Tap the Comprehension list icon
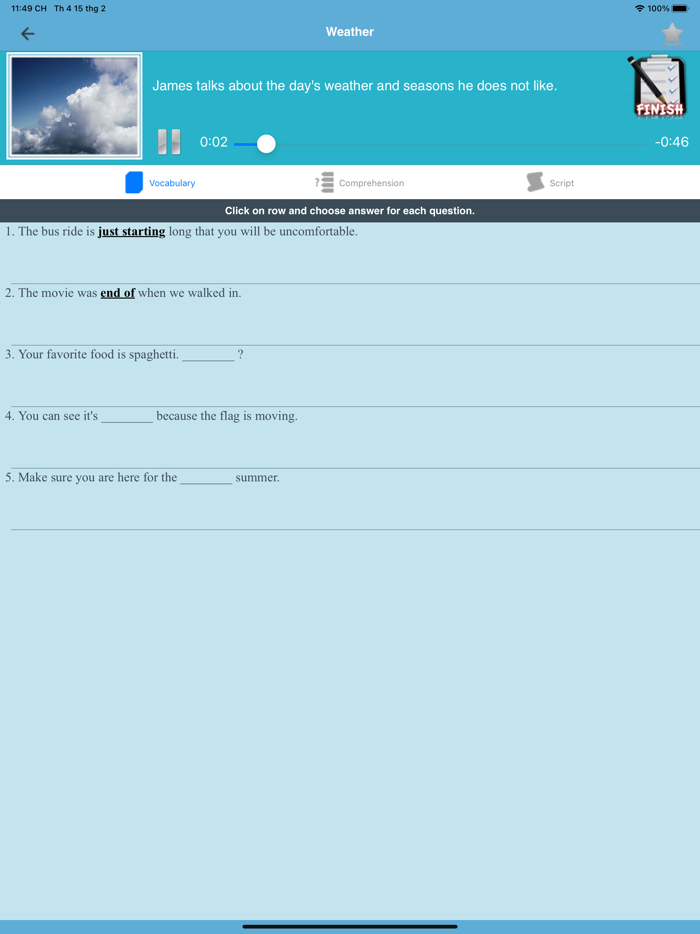Image resolution: width=700 pixels, height=934 pixels. pos(325,182)
